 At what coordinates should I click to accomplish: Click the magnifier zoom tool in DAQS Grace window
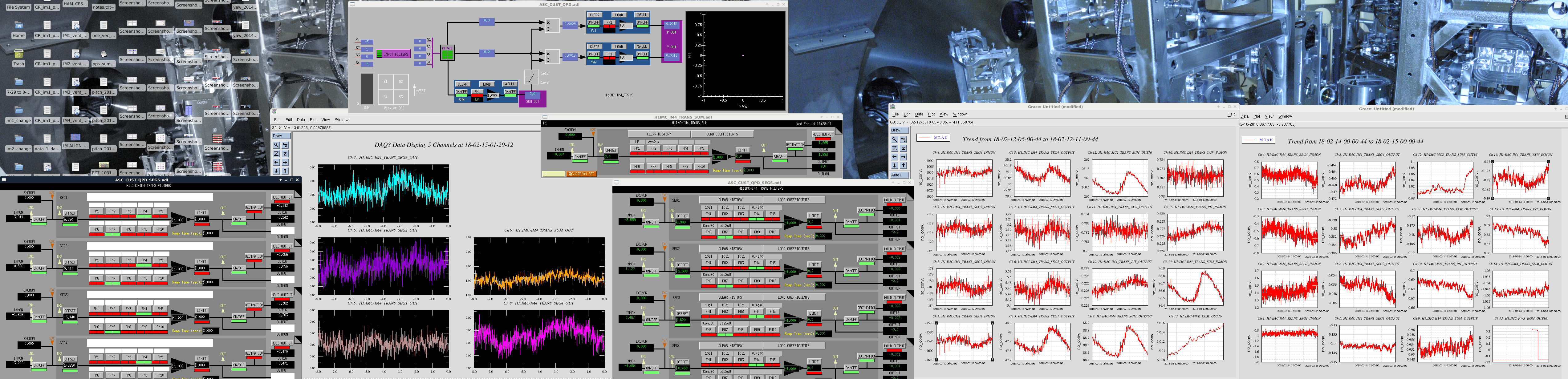(276, 145)
